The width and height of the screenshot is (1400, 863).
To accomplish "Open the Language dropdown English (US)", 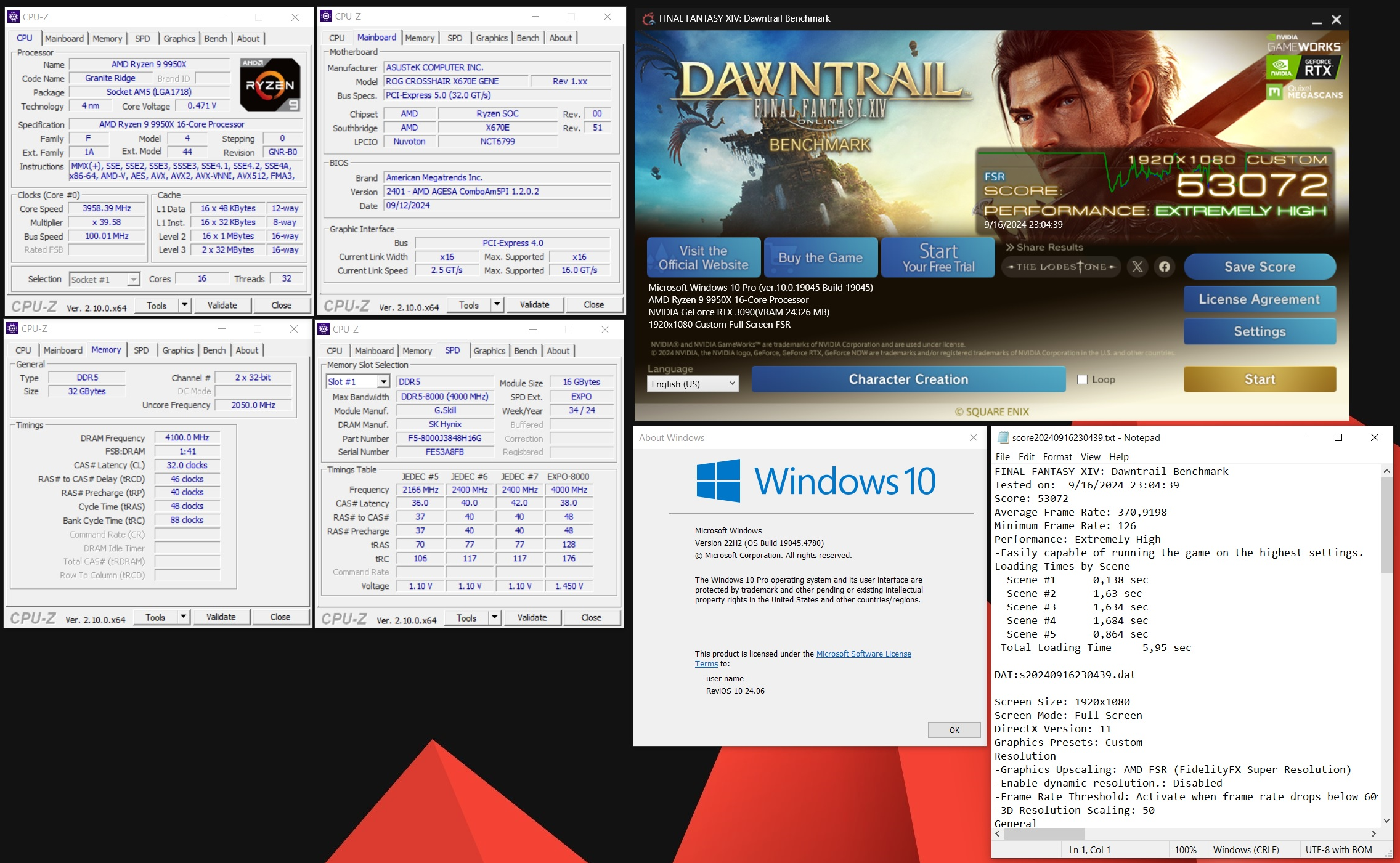I will point(693,384).
